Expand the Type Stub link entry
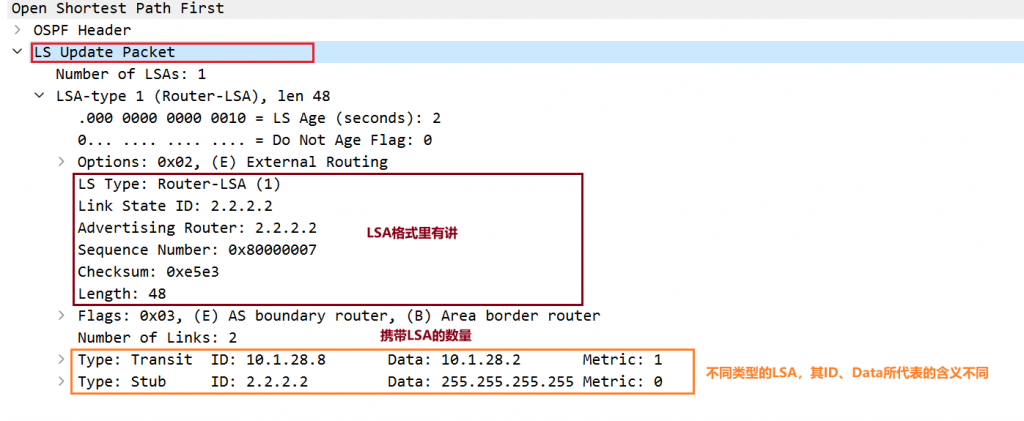This screenshot has width=1024, height=421. pos(62,382)
